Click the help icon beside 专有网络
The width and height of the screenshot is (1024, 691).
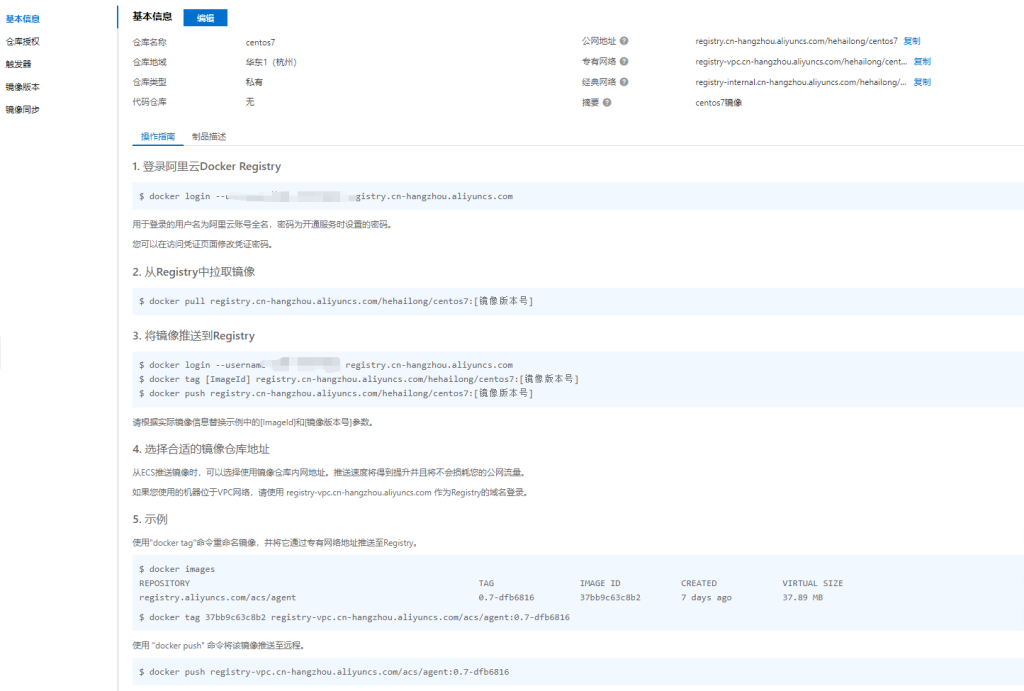coord(624,62)
